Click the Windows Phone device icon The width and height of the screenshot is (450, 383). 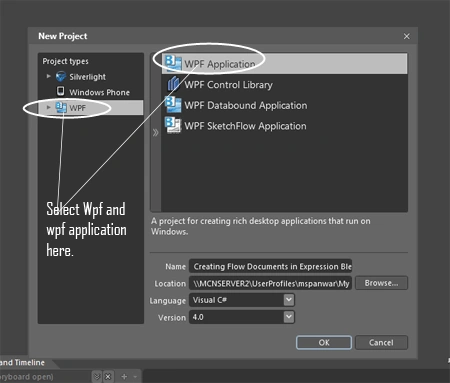tap(61, 91)
